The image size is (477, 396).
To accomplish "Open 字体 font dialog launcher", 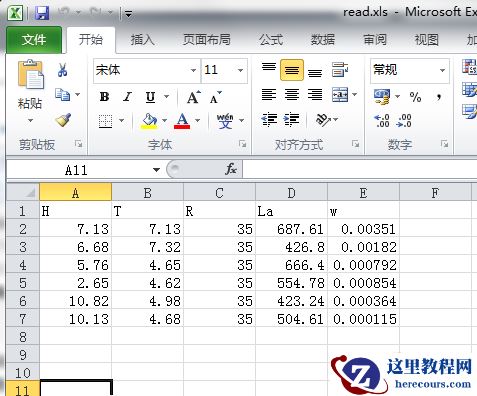I will (x=242, y=144).
